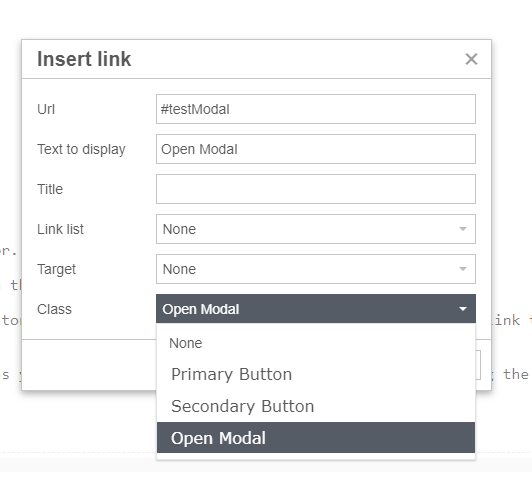Open the Target dropdown
Screen dimensions: 532x503
(x=316, y=269)
